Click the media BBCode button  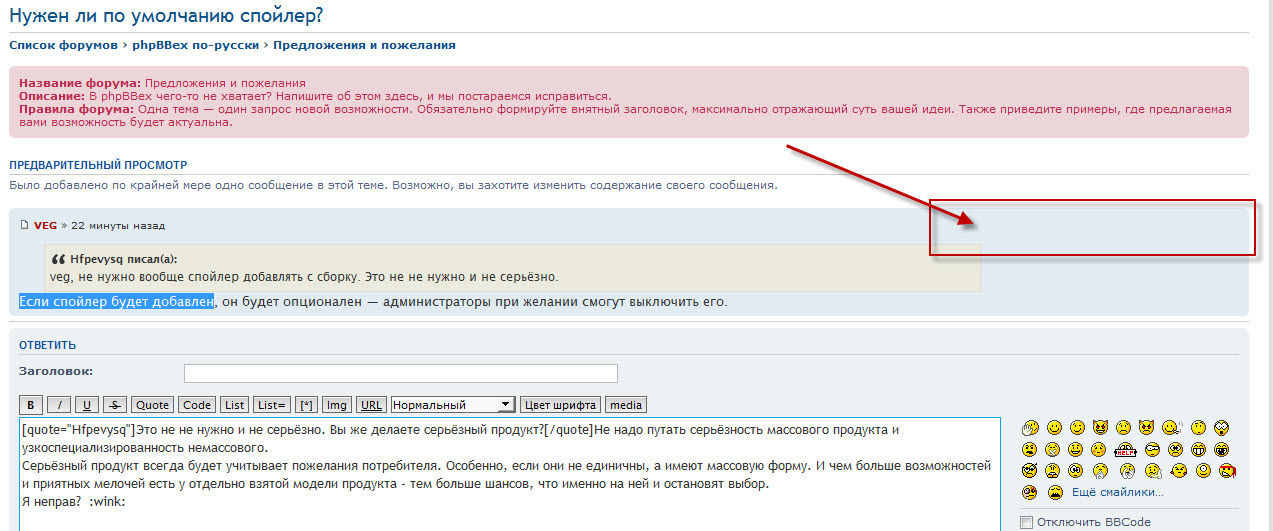coord(626,405)
